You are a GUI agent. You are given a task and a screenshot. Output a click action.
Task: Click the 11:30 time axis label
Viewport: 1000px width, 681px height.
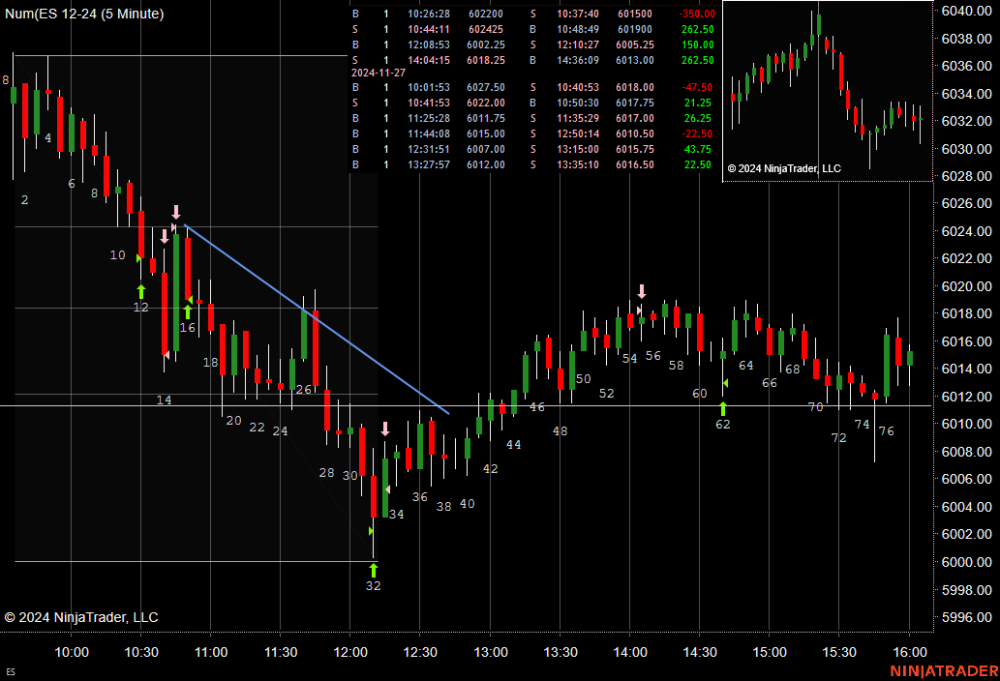[281, 652]
